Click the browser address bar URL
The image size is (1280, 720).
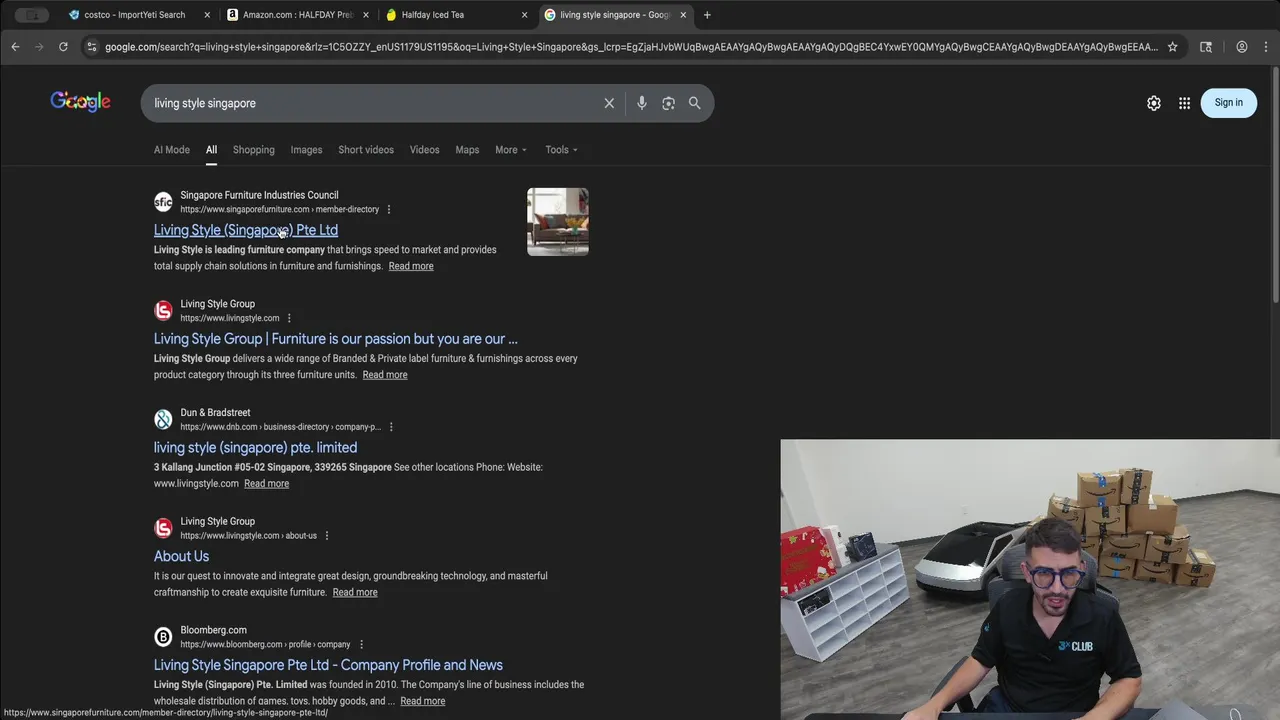(x=630, y=46)
